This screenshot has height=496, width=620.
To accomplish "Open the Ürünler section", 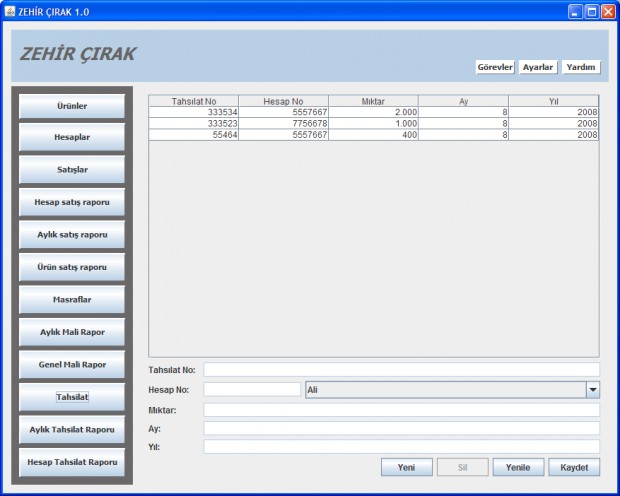I will pyautogui.click(x=72, y=106).
